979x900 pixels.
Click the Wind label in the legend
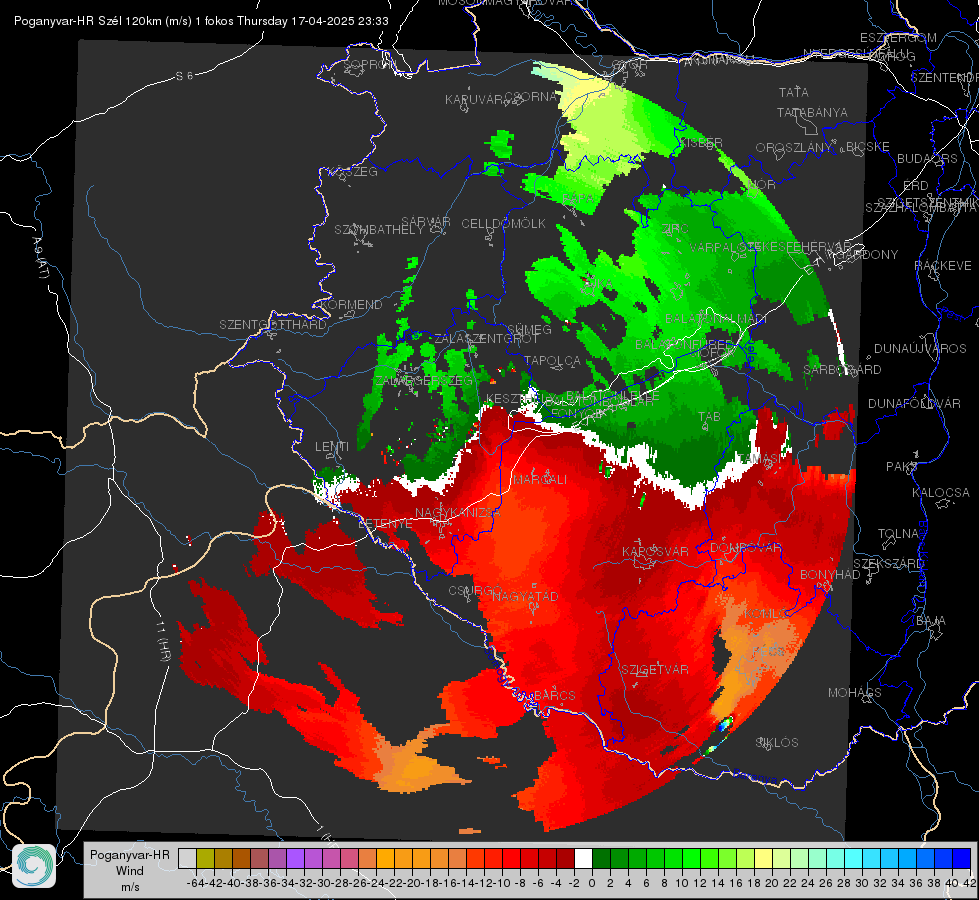pos(129,871)
